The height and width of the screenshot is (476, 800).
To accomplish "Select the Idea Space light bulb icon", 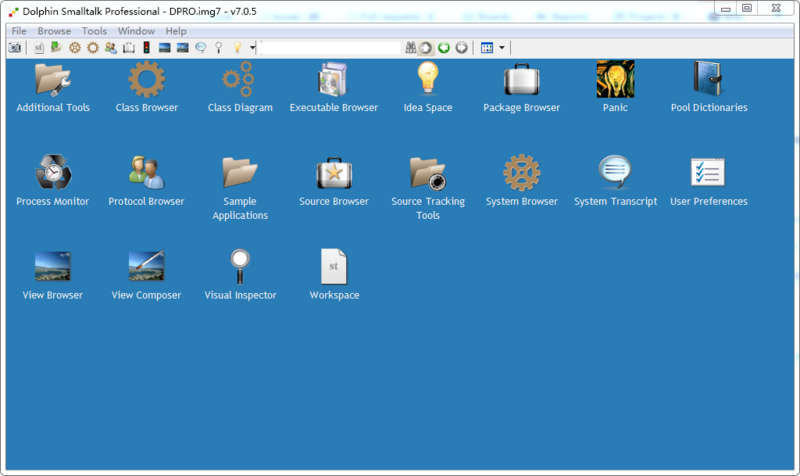I will (428, 78).
